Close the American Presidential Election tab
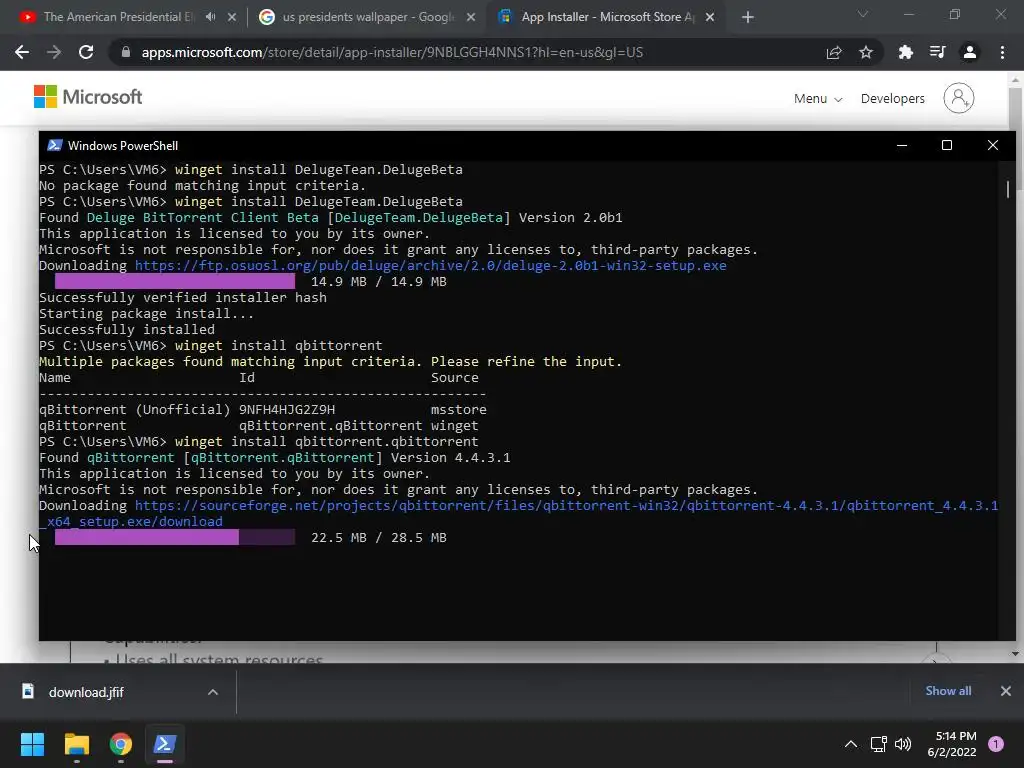The width and height of the screenshot is (1024, 768). [x=232, y=17]
